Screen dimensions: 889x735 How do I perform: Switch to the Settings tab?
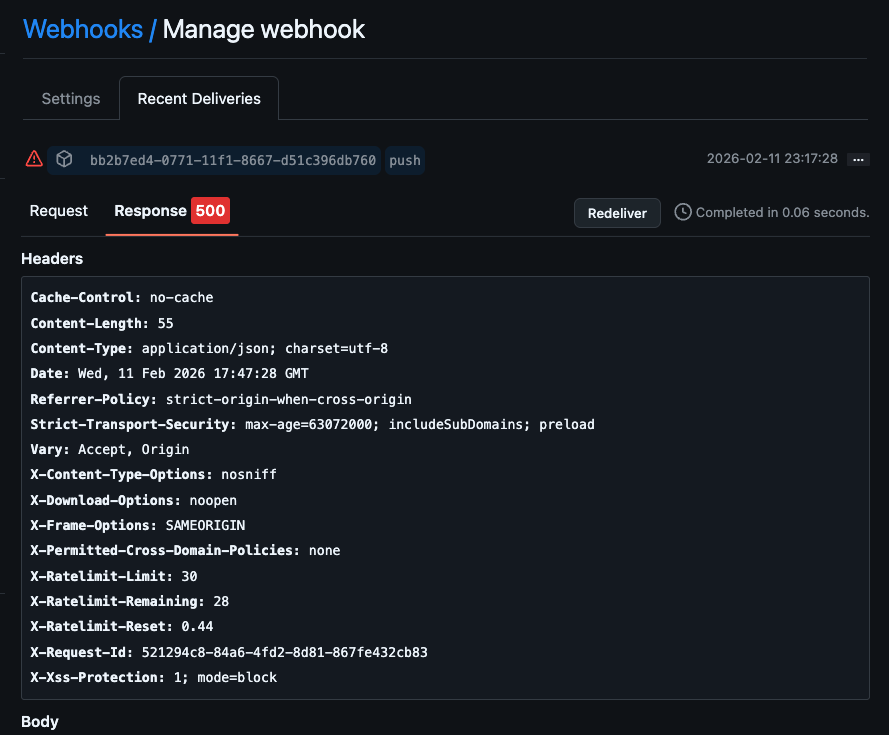(71, 99)
